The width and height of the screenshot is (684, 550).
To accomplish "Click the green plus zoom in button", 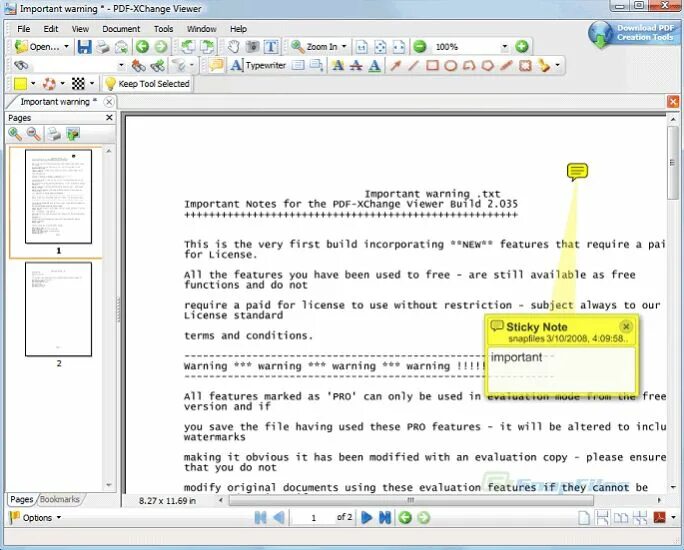I will click(522, 46).
